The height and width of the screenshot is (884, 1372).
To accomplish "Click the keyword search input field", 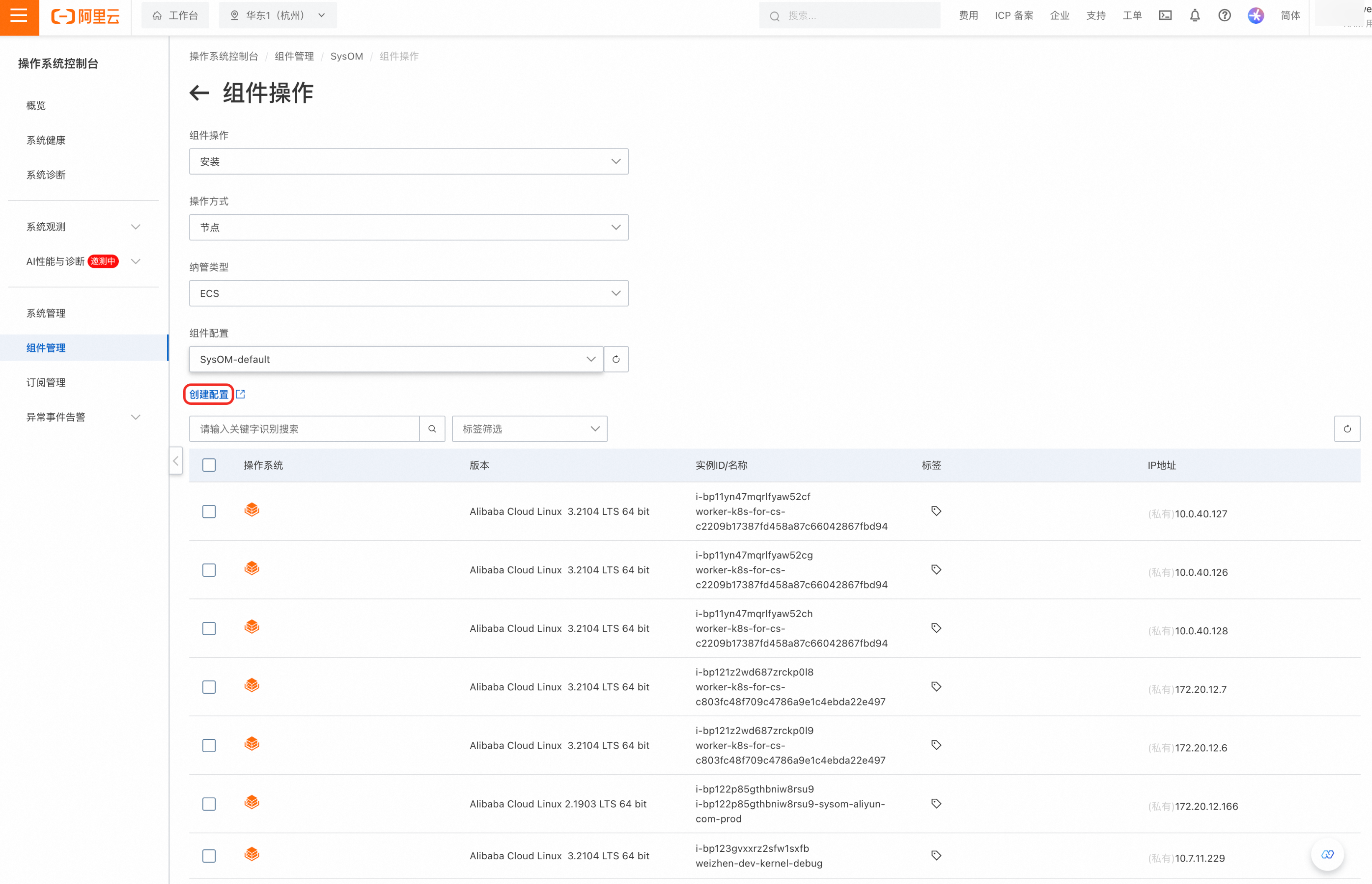I will tap(304, 429).
